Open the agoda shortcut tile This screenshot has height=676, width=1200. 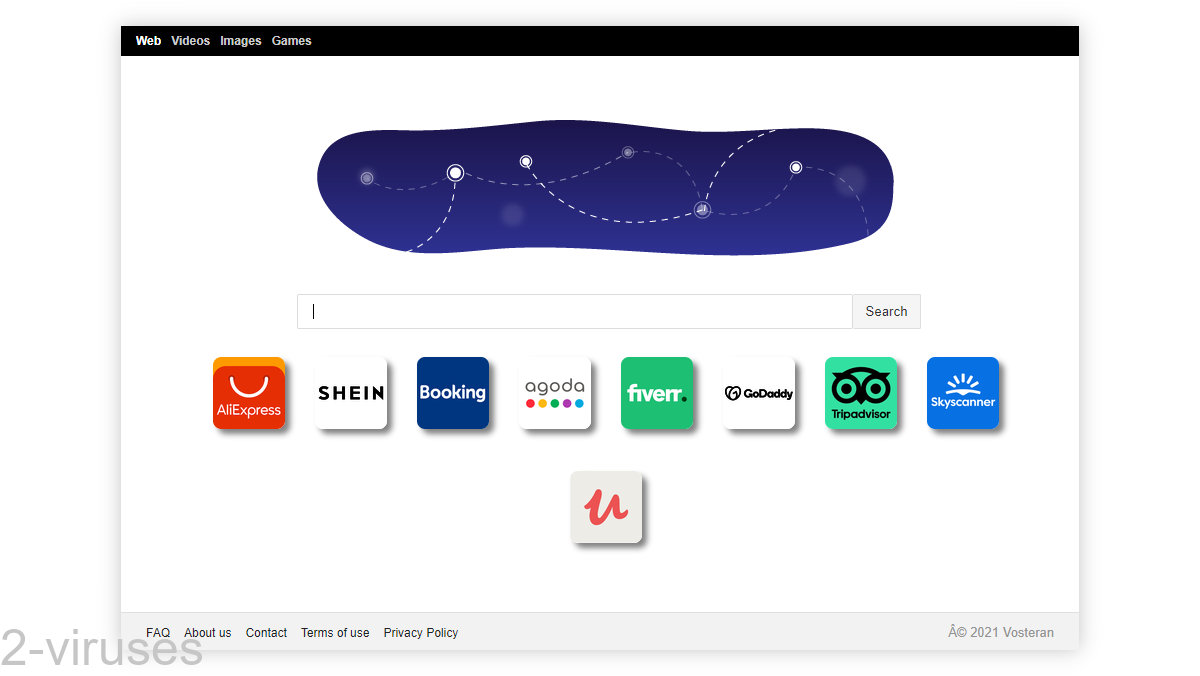[x=555, y=393]
